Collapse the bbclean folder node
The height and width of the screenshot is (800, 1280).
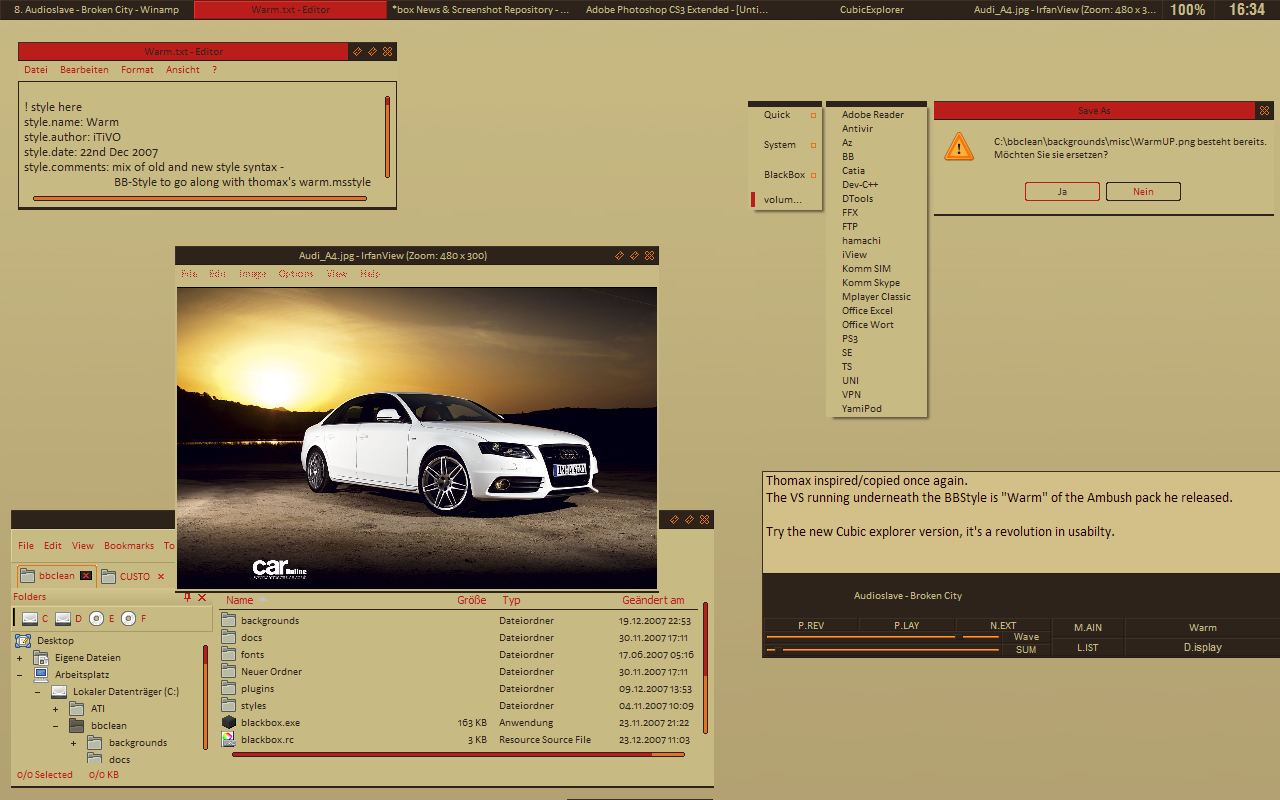click(55, 726)
